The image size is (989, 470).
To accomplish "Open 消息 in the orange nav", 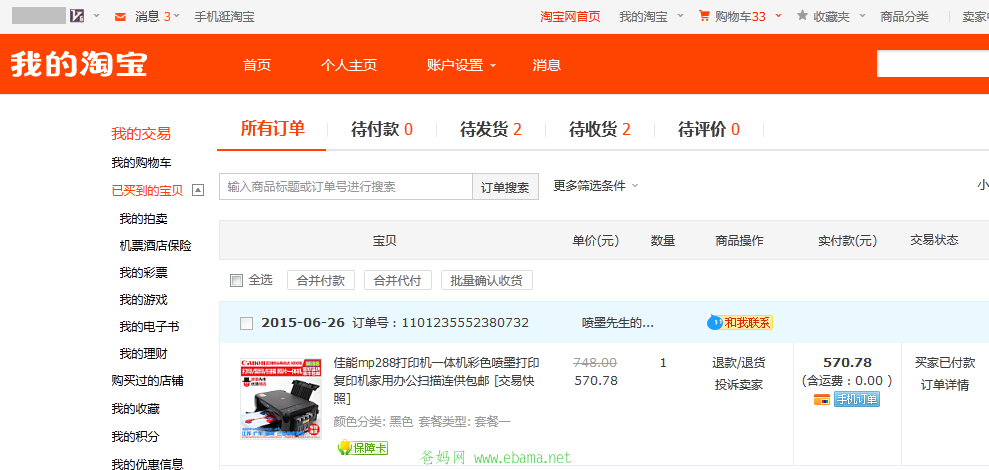I will coord(547,65).
